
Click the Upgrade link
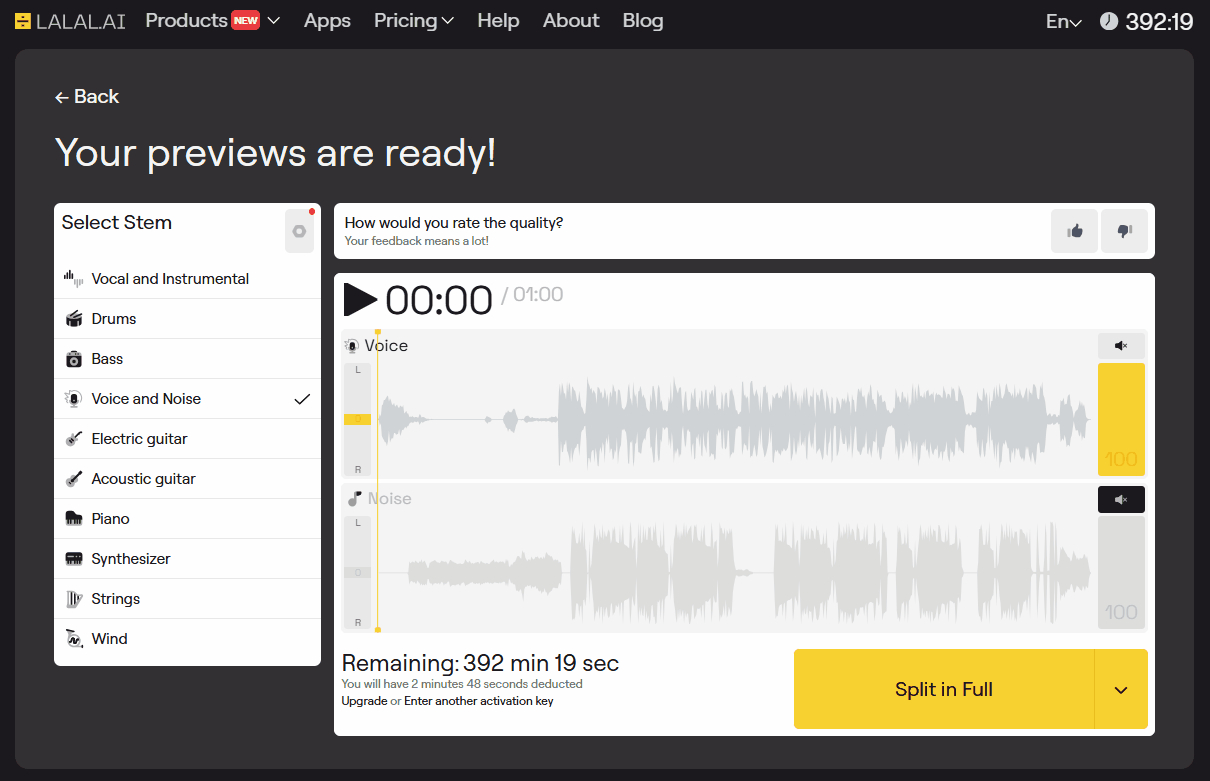(364, 701)
